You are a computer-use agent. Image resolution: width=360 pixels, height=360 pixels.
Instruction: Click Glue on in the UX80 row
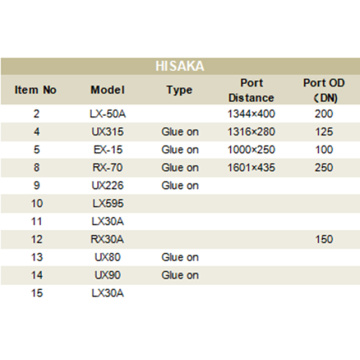click(180, 257)
